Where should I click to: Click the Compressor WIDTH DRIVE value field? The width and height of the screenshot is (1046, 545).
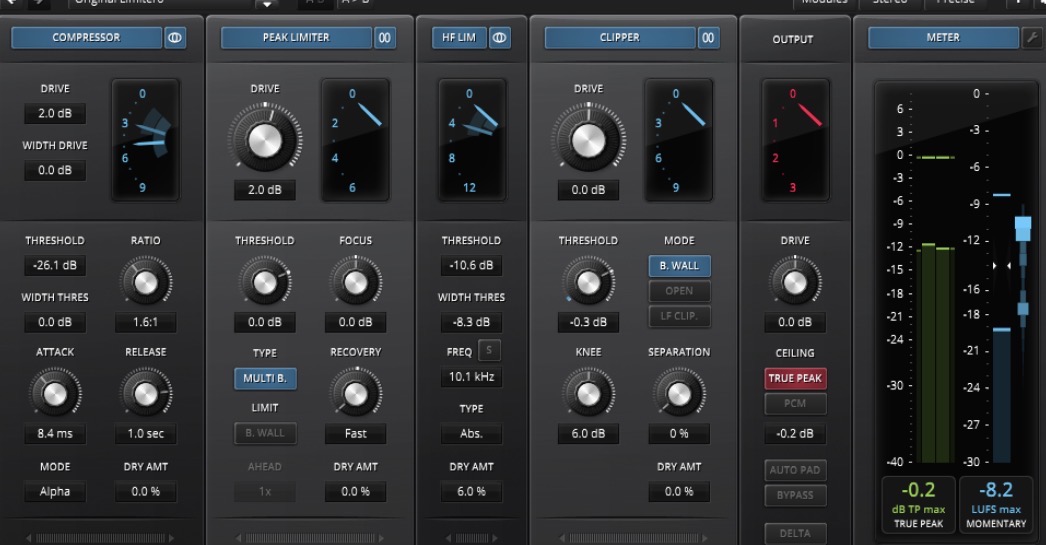55,170
